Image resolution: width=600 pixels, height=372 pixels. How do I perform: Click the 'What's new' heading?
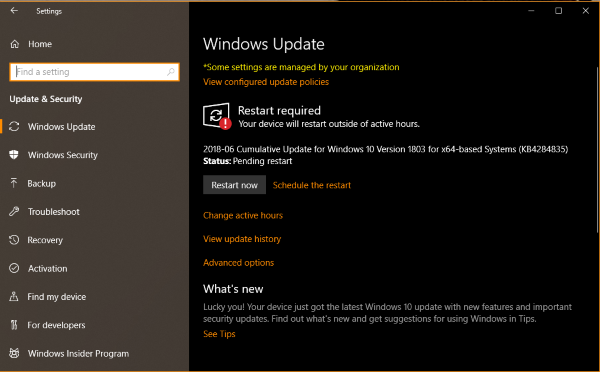233,289
